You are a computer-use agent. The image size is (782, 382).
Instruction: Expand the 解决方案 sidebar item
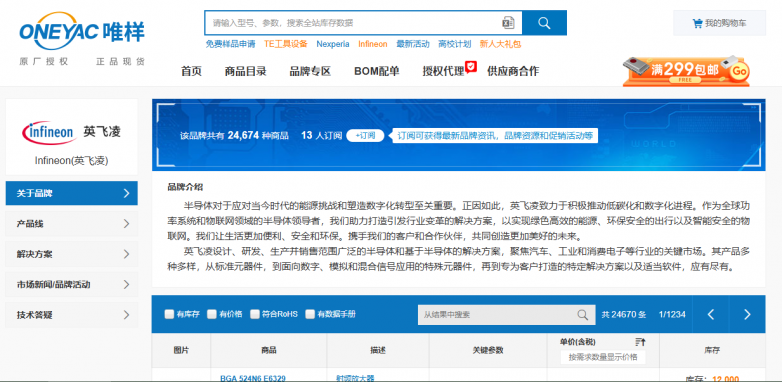(x=72, y=254)
